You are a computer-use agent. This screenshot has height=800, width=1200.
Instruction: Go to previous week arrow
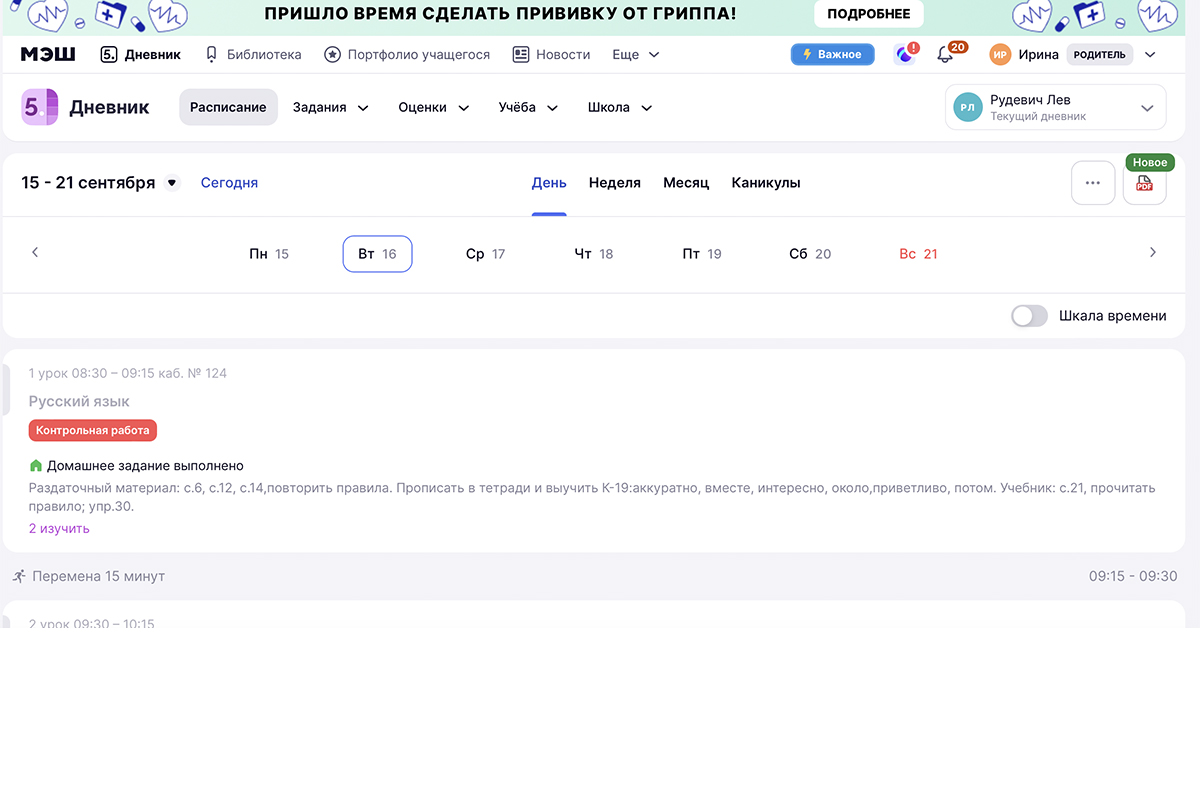pyautogui.click(x=35, y=253)
